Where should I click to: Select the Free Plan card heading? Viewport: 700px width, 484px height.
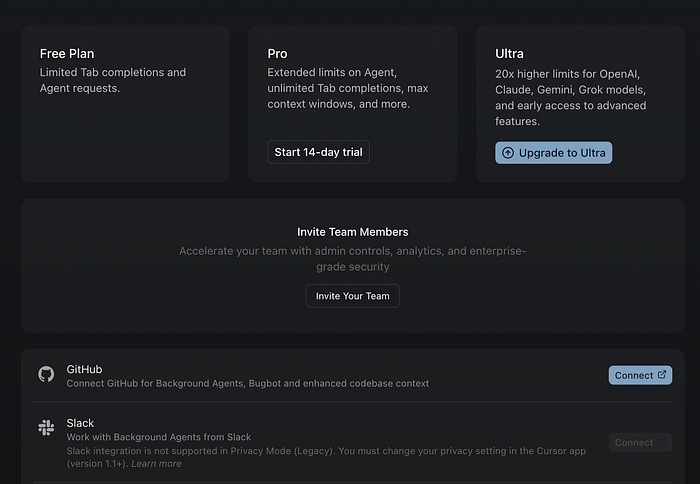click(67, 54)
